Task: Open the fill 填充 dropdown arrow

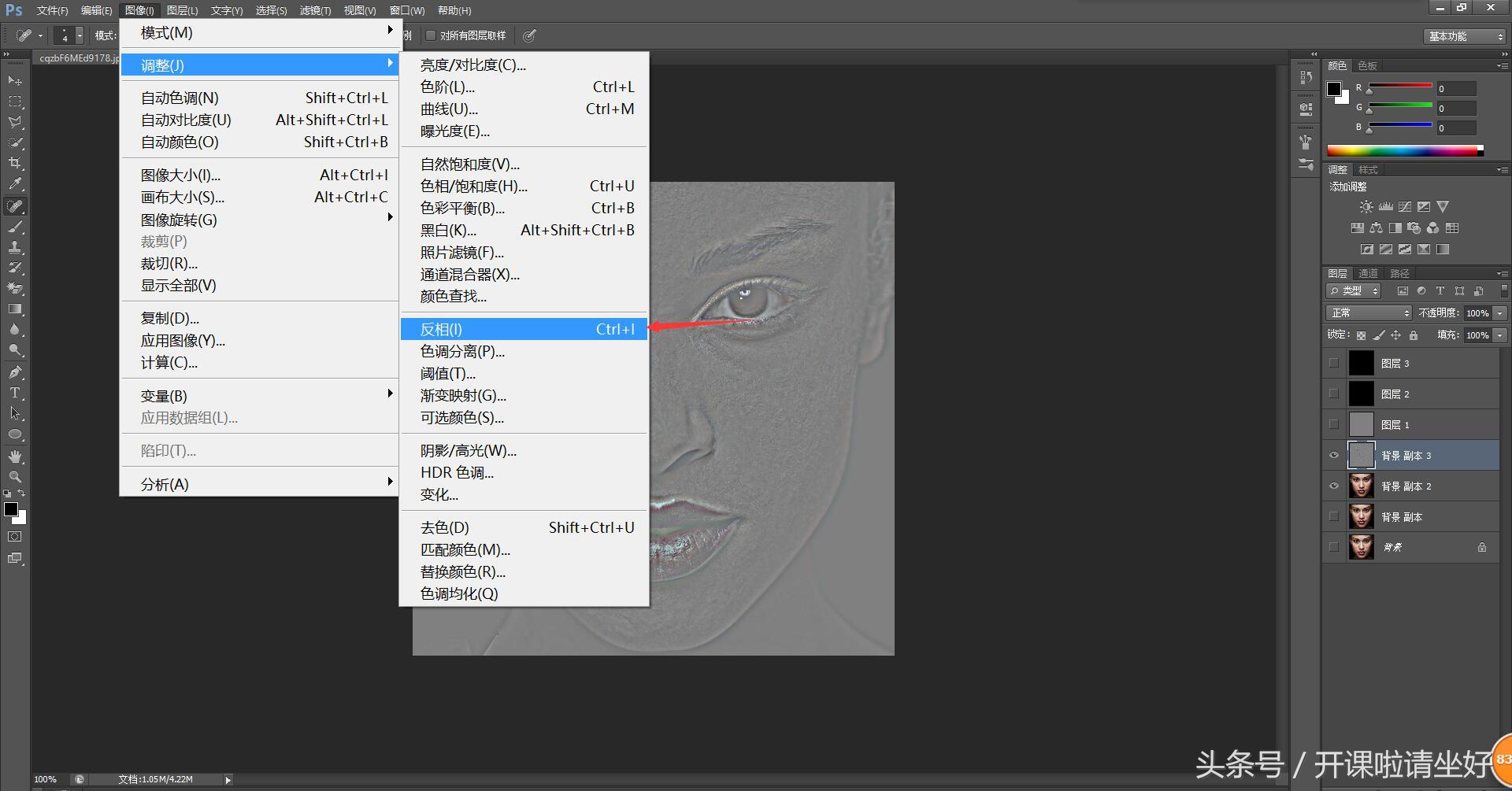Action: point(1500,335)
